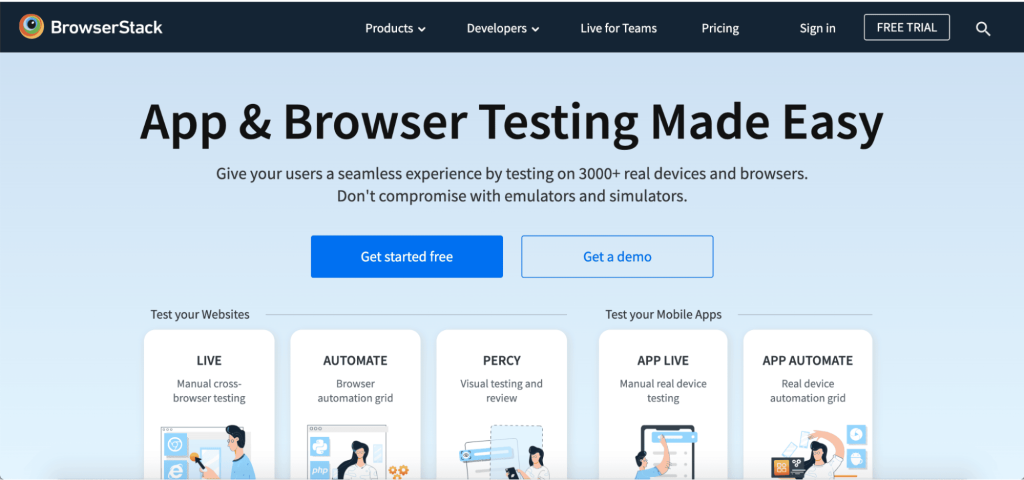The width and height of the screenshot is (1024, 480).
Task: Expand the Products dropdown menu
Action: (395, 28)
